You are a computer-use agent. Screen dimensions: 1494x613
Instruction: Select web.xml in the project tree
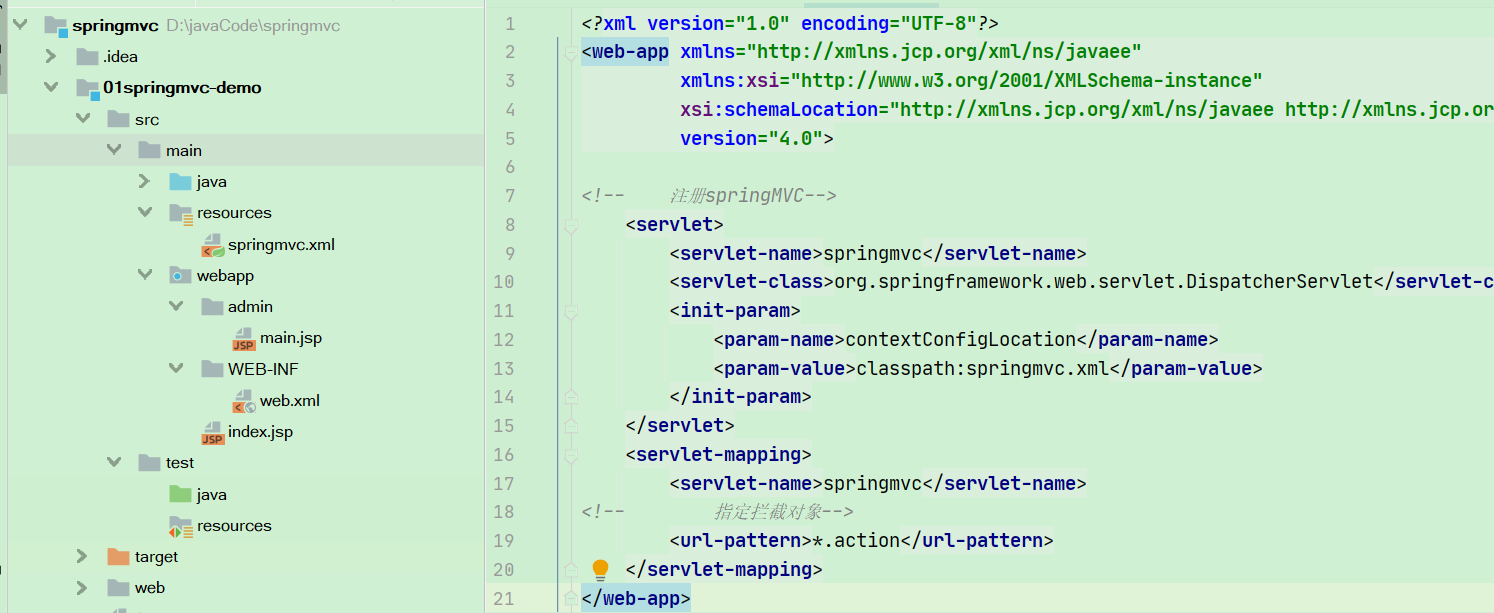pos(290,401)
